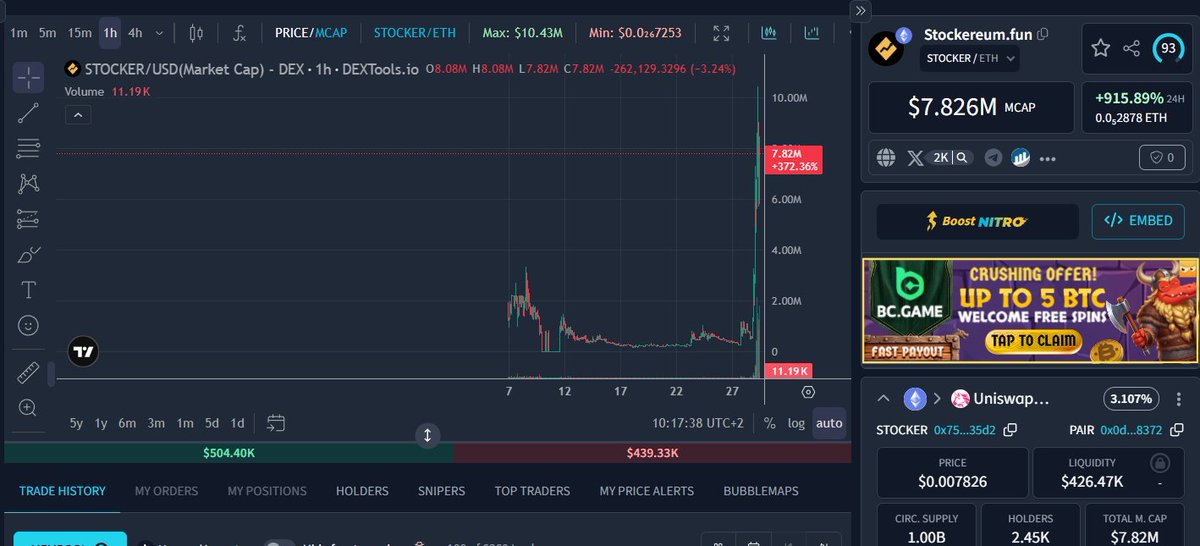The image size is (1200, 546).
Task: Set timeframe to 4h
Action: [x=135, y=33]
